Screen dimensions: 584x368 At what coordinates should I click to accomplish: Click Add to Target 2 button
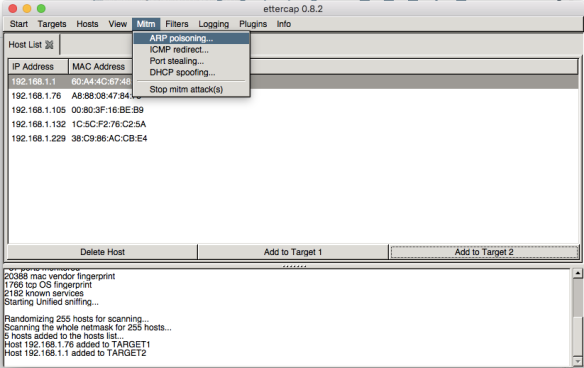[484, 252]
